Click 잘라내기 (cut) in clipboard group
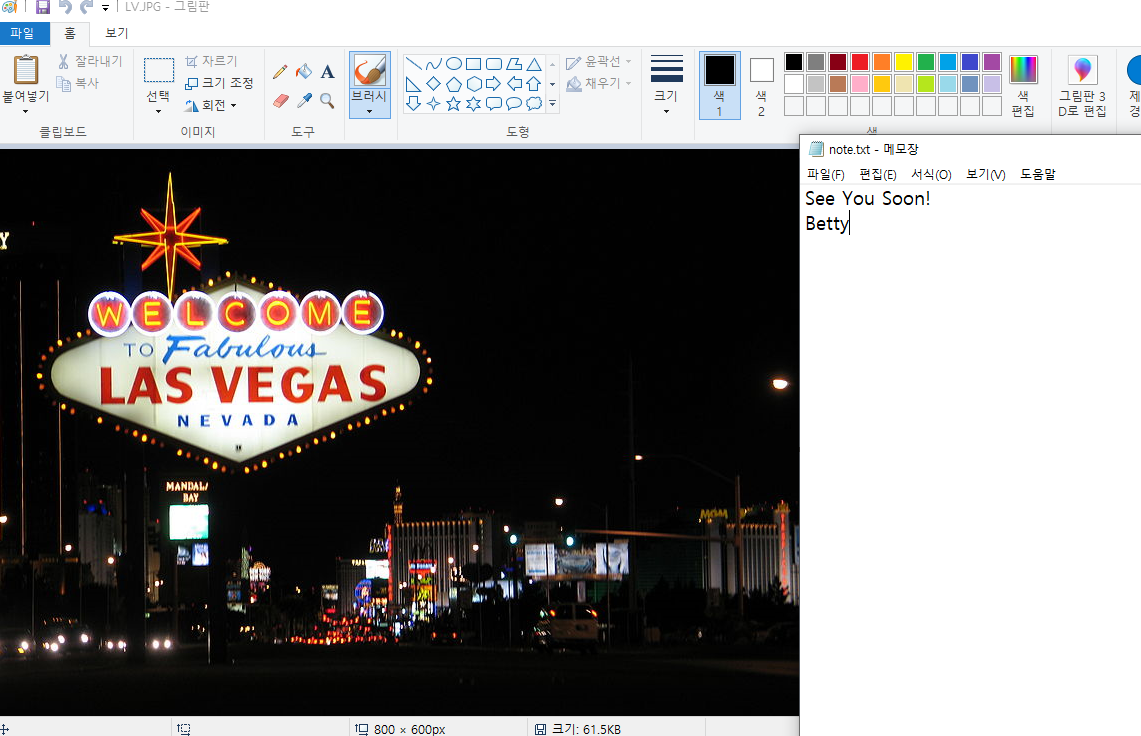The width and height of the screenshot is (1141, 736). click(x=90, y=61)
